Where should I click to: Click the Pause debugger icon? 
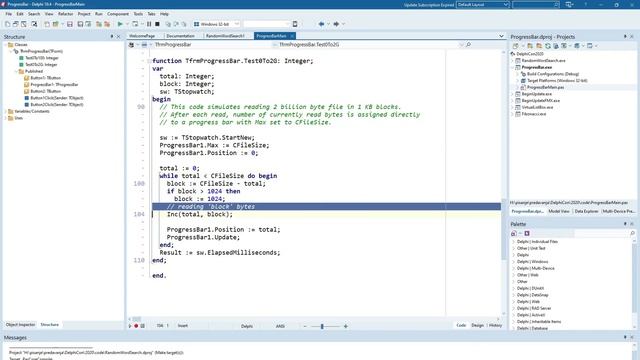click(149, 24)
